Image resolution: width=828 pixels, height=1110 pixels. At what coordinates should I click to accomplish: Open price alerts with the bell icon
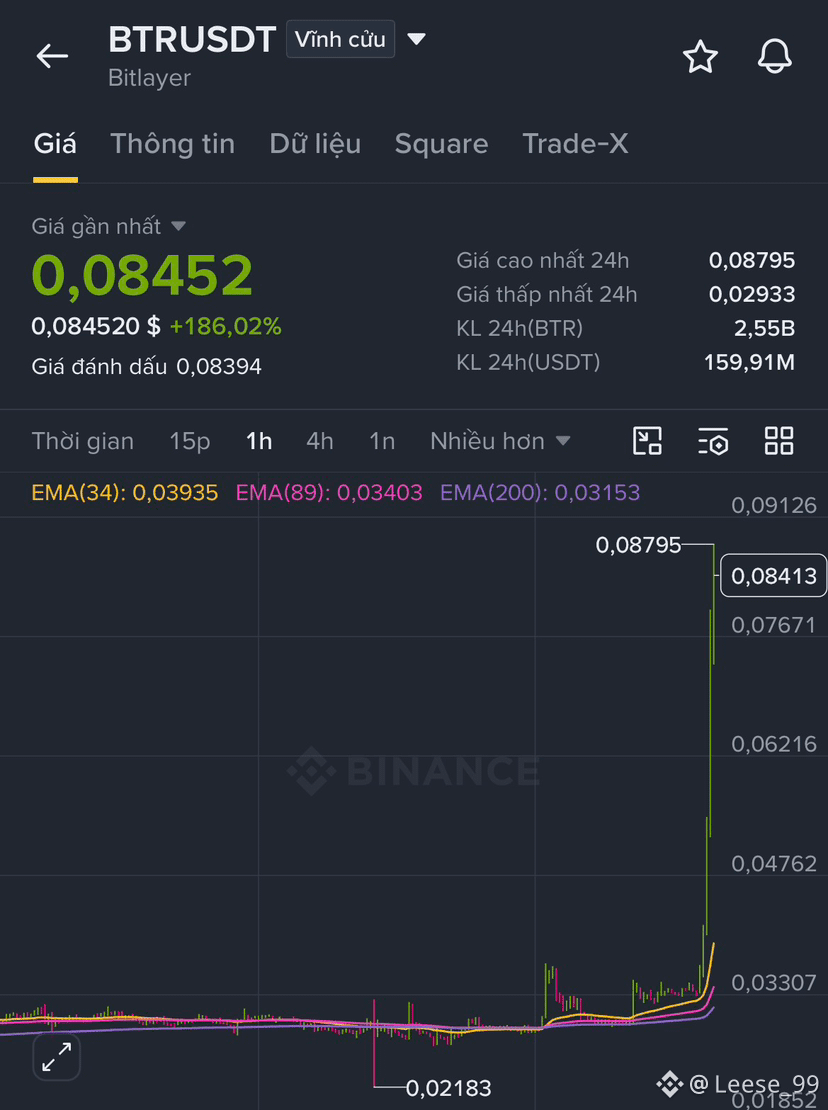coord(774,57)
